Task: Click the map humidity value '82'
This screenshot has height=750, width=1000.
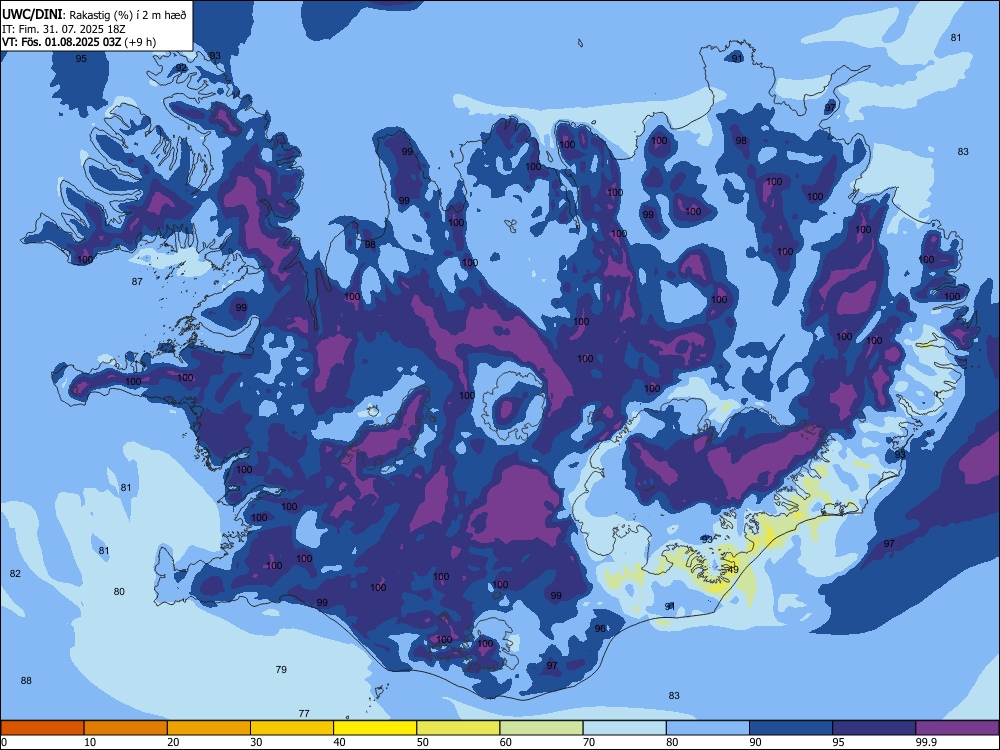Action: click(x=15, y=573)
